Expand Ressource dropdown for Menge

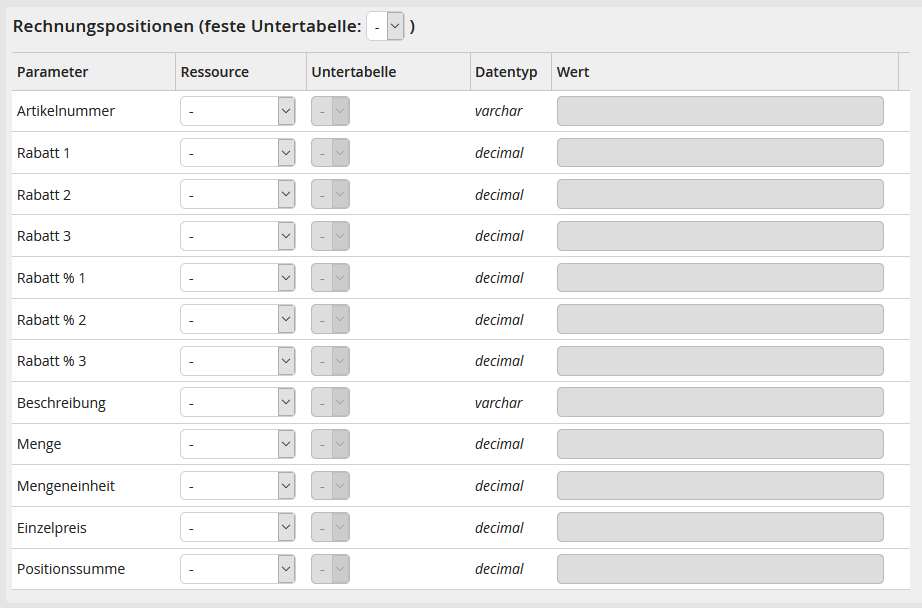point(238,444)
